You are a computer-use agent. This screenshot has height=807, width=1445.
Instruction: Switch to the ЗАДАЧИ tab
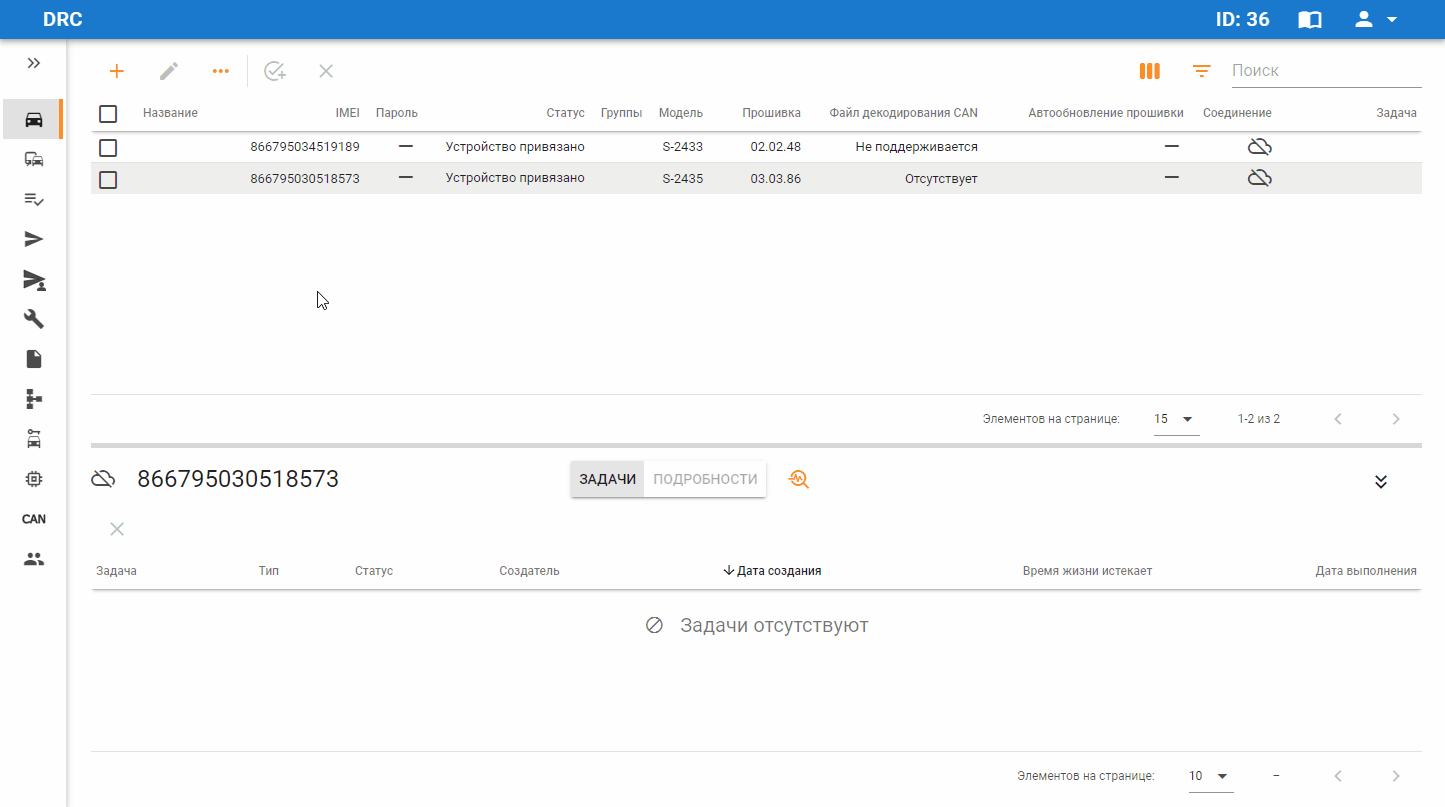[607, 479]
